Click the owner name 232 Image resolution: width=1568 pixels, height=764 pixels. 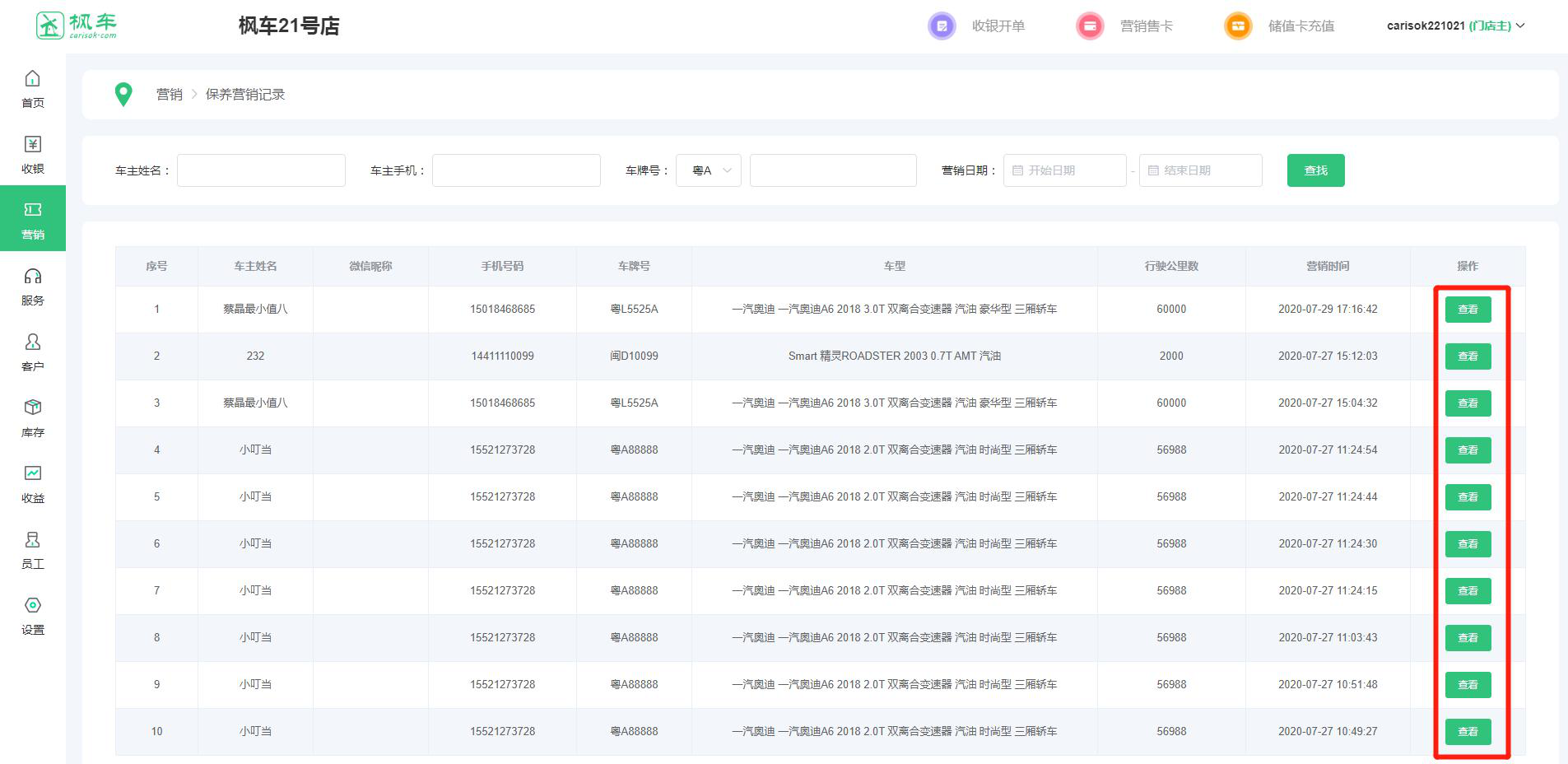(255, 356)
